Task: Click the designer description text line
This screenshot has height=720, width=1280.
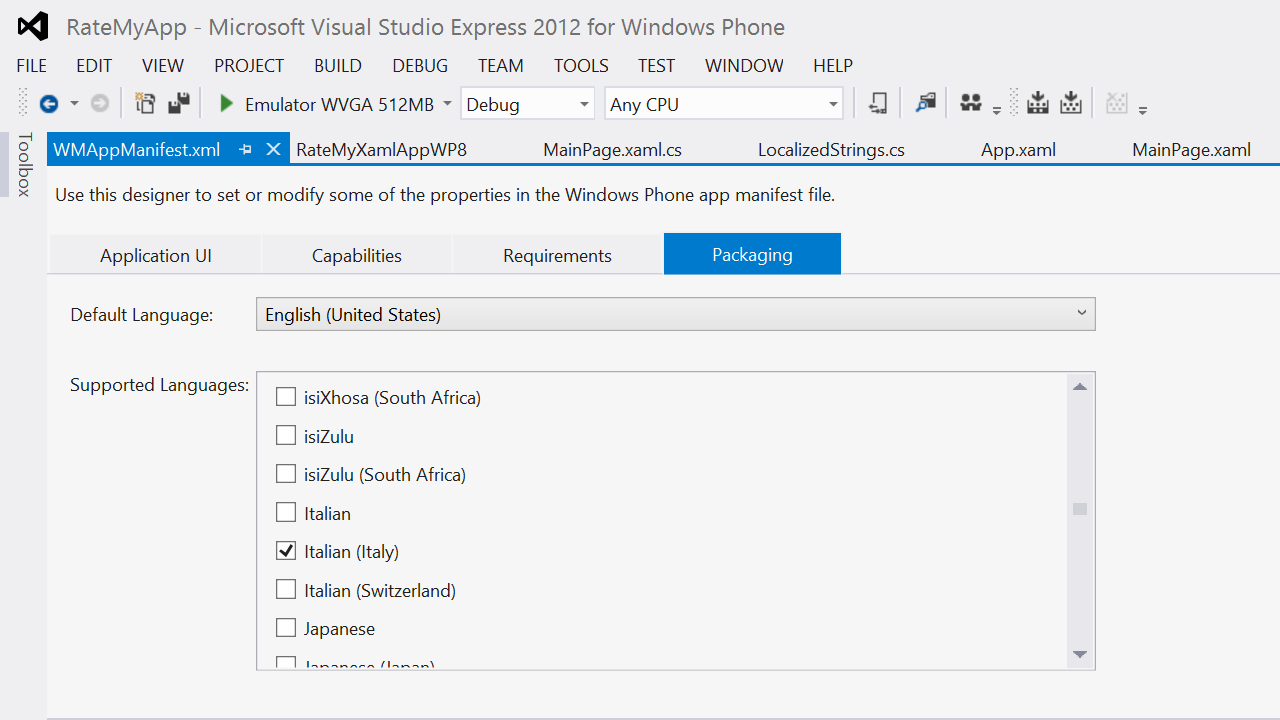Action: pyautogui.click(x=445, y=195)
